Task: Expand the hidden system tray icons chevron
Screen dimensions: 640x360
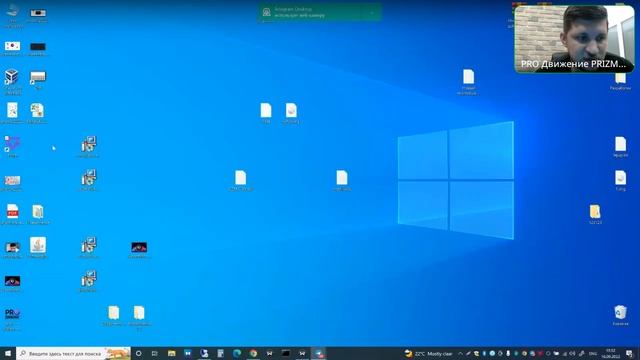Action: pos(460,353)
